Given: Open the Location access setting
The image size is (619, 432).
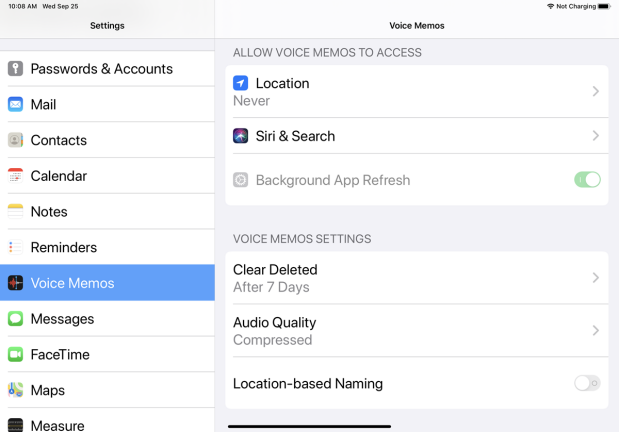Looking at the screenshot, I should (417, 91).
